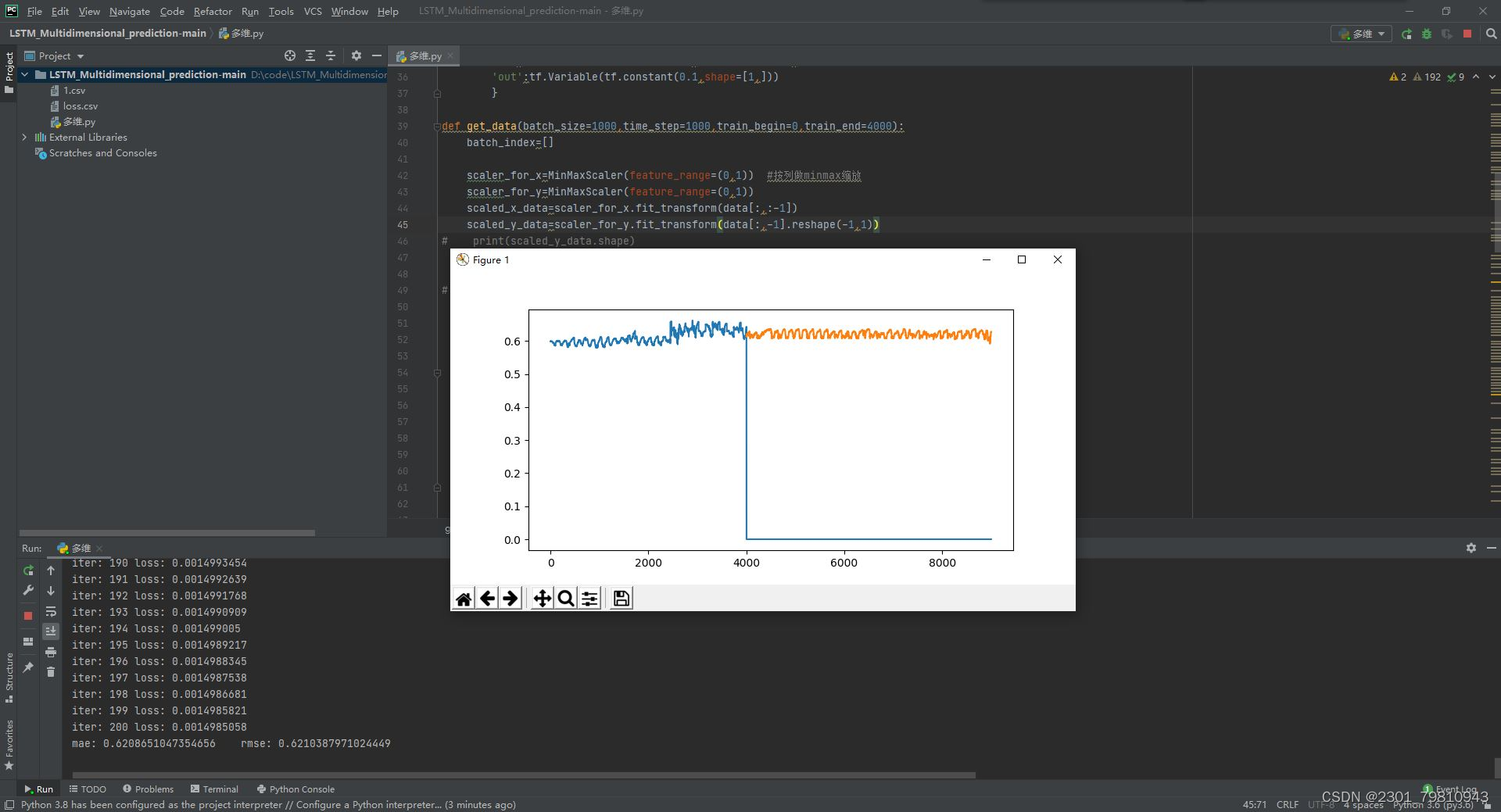The image size is (1501, 812).
Task: Fold the get_data function at line 39
Action: coord(437,127)
